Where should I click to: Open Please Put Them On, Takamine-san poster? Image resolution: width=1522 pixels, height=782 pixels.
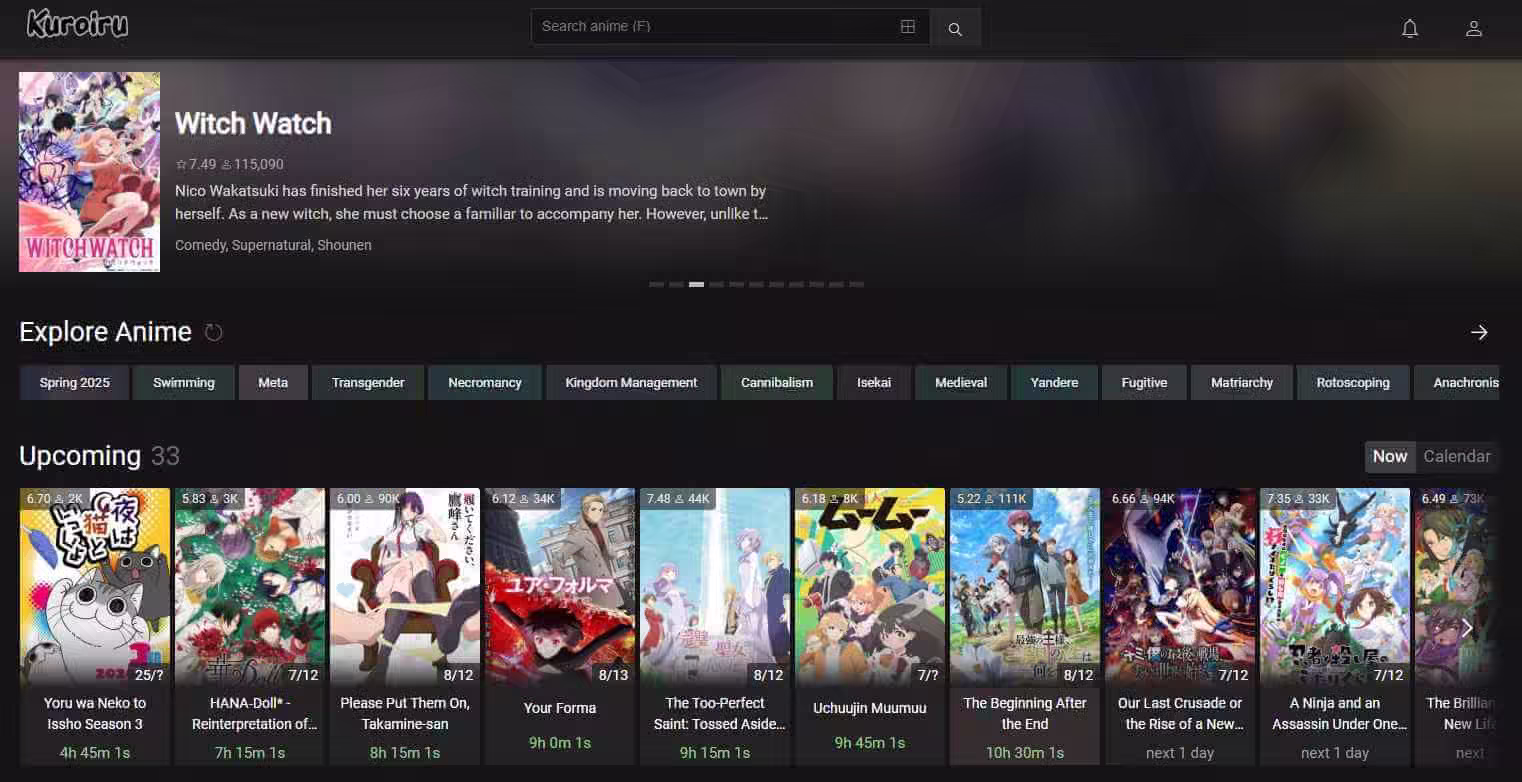pyautogui.click(x=405, y=587)
